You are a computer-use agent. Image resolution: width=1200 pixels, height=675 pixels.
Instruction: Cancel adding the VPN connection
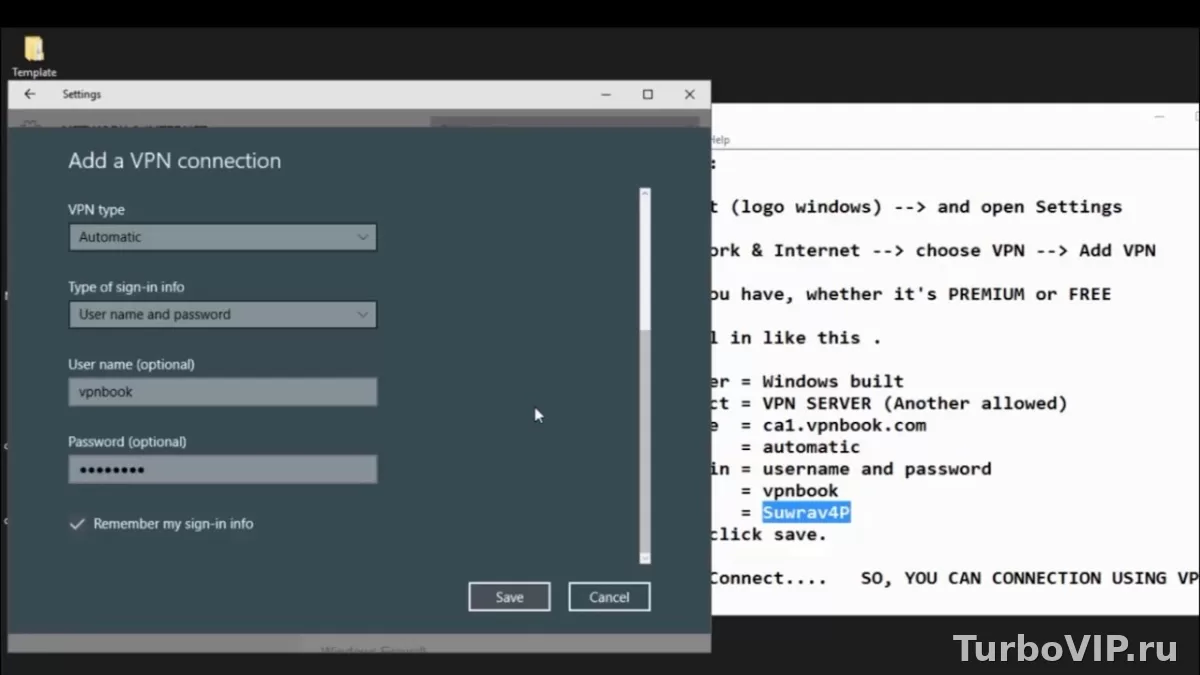(609, 597)
